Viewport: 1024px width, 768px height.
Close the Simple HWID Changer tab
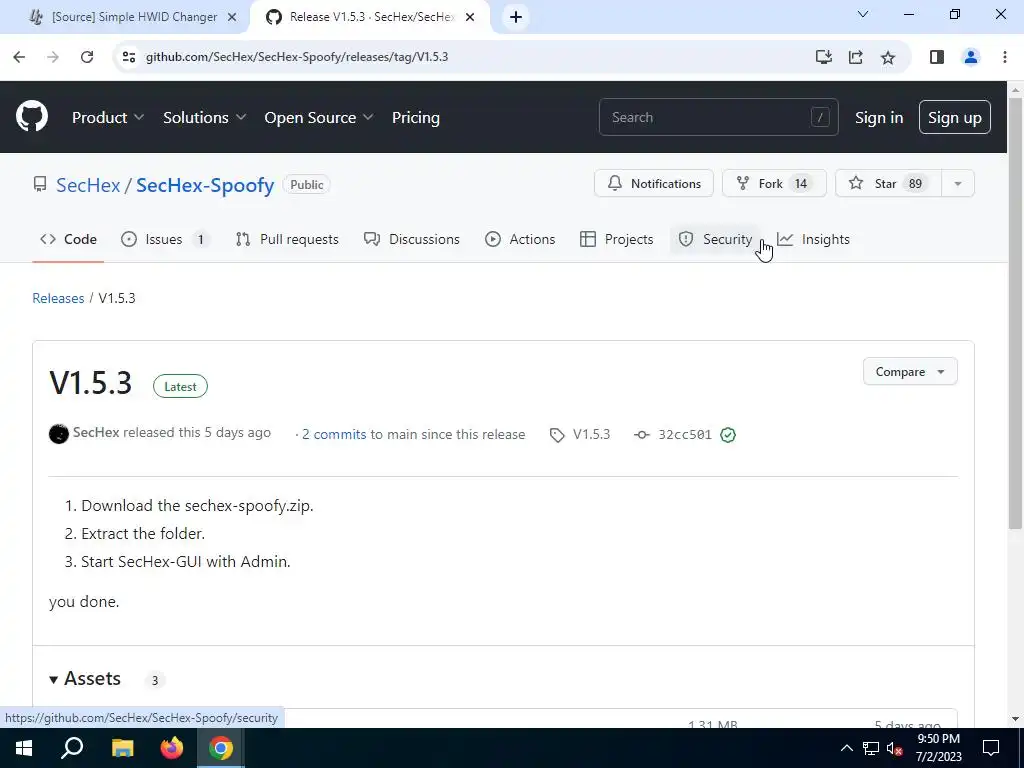pyautogui.click(x=232, y=17)
